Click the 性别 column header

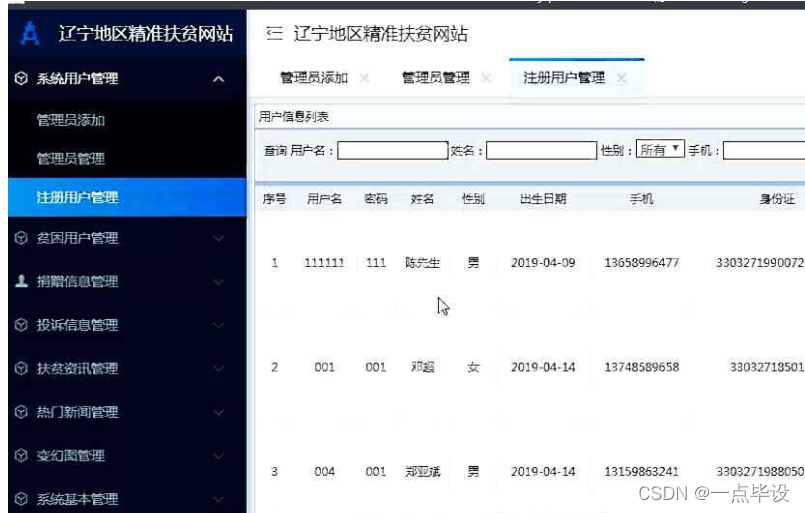click(473, 199)
